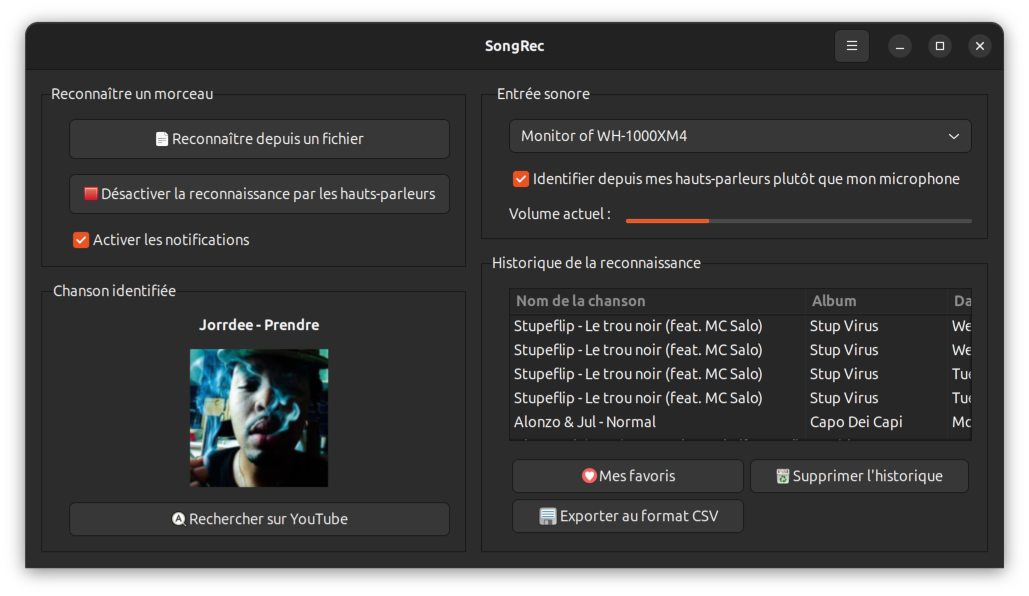
Task: Select the Alonzo & Jul - Normal history row
Action: tap(656, 422)
